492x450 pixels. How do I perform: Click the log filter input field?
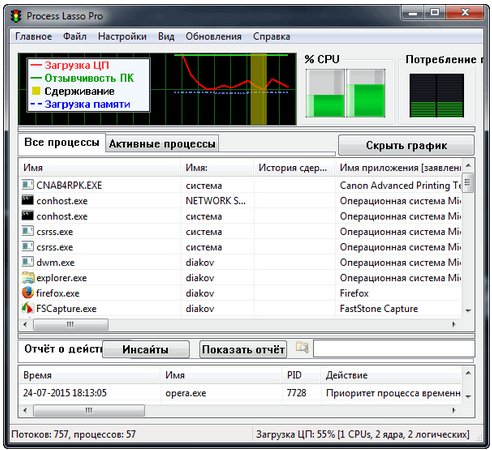[394, 349]
